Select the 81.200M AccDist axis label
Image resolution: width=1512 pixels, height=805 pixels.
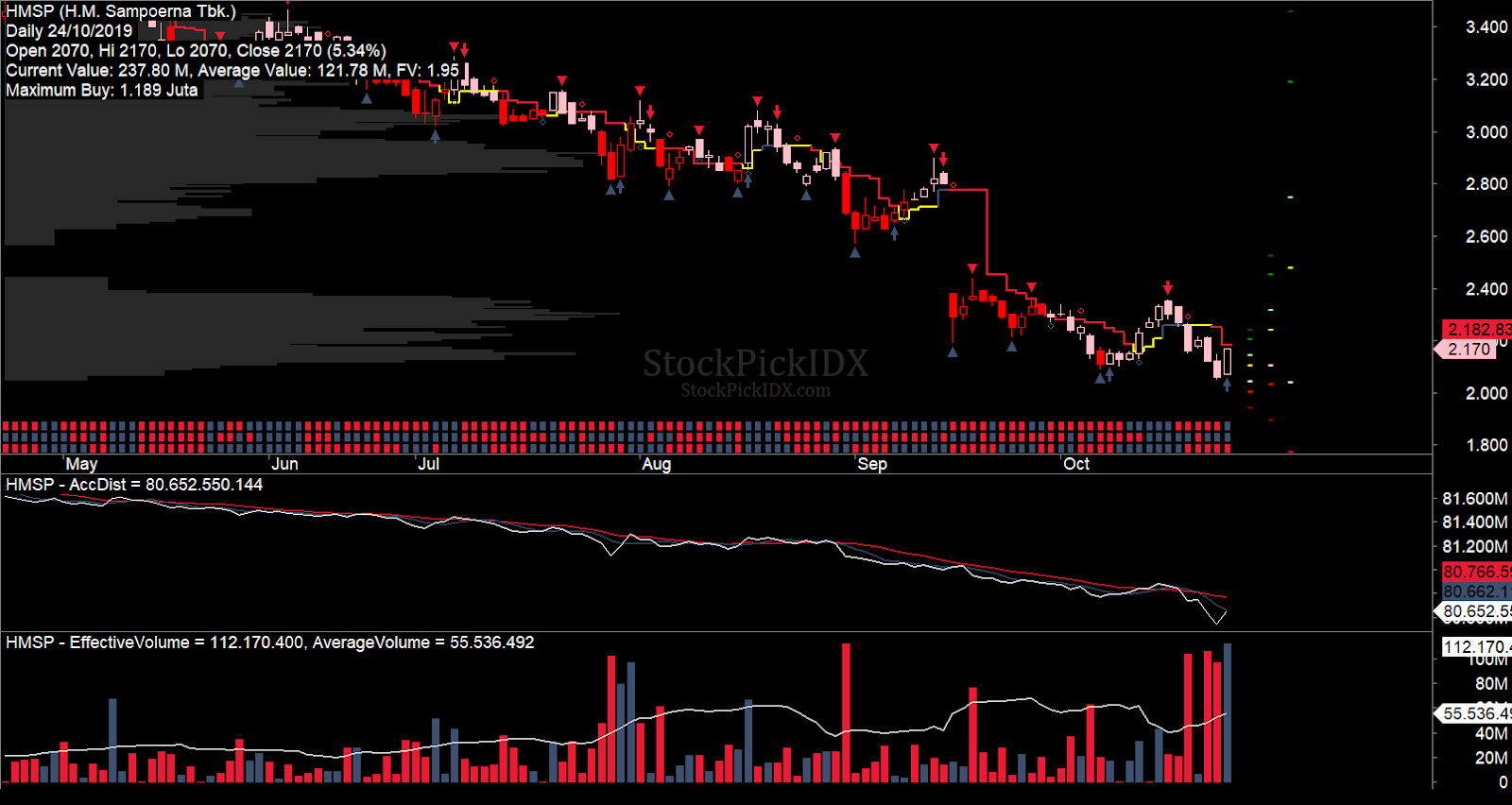point(1475,547)
